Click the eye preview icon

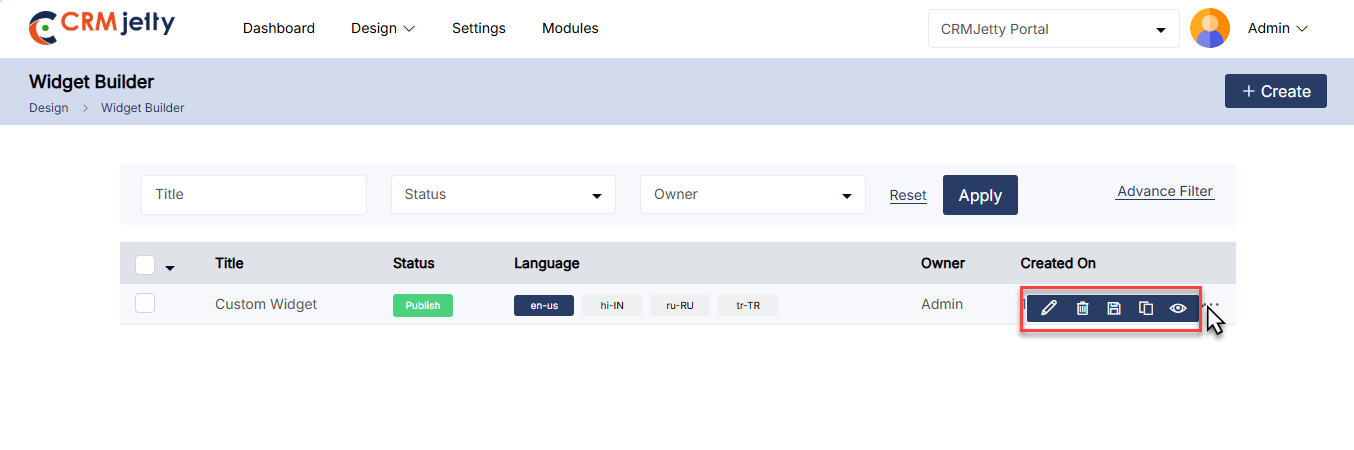click(x=1178, y=308)
